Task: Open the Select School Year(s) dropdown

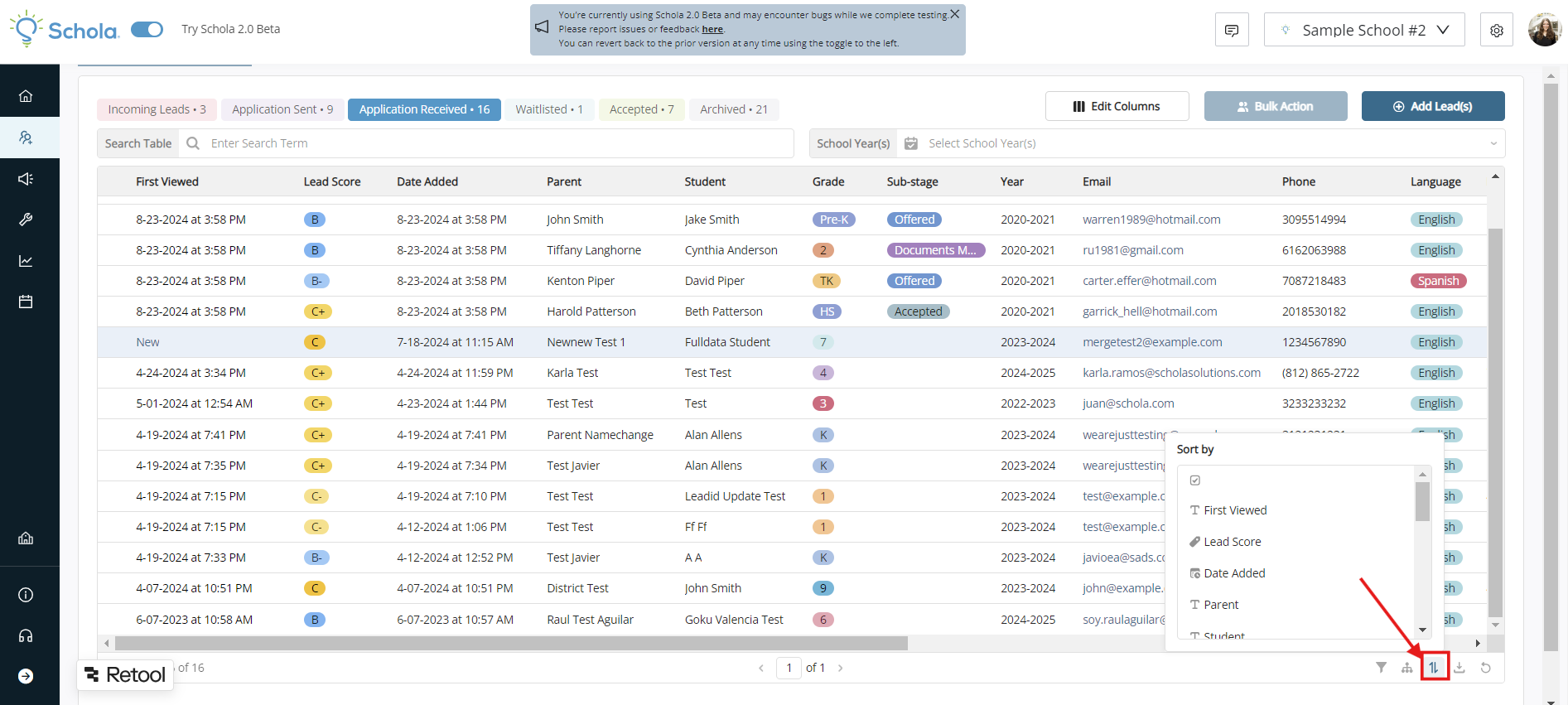Action: click(x=1200, y=143)
